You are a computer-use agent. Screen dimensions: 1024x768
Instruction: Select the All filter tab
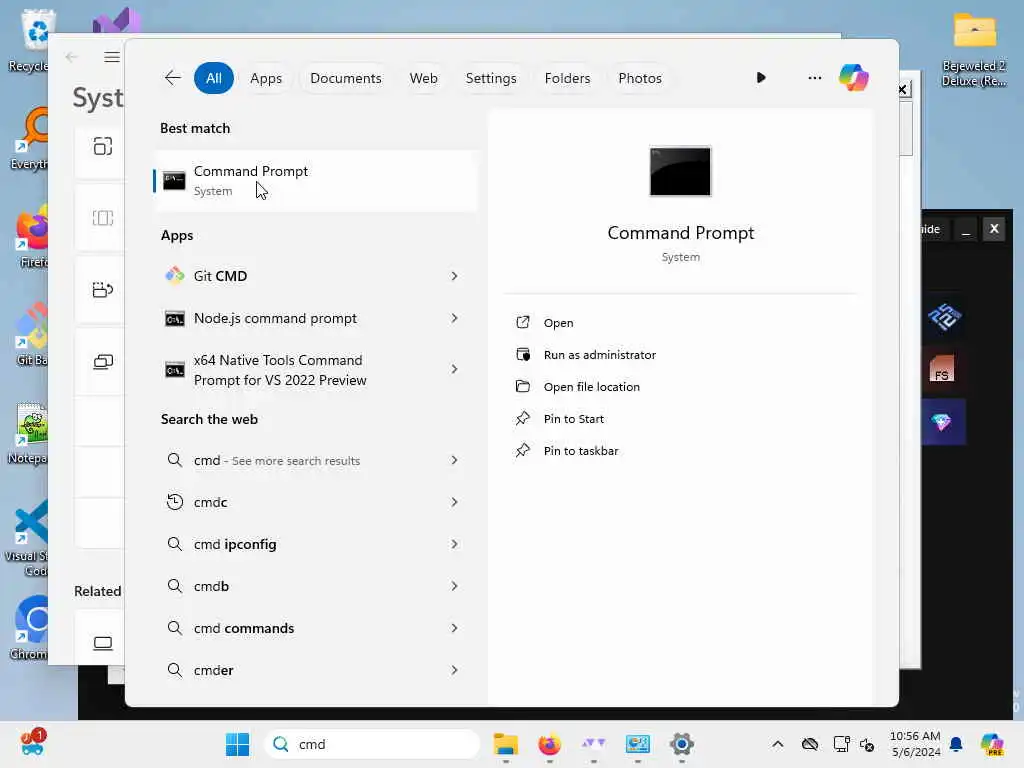click(x=214, y=78)
